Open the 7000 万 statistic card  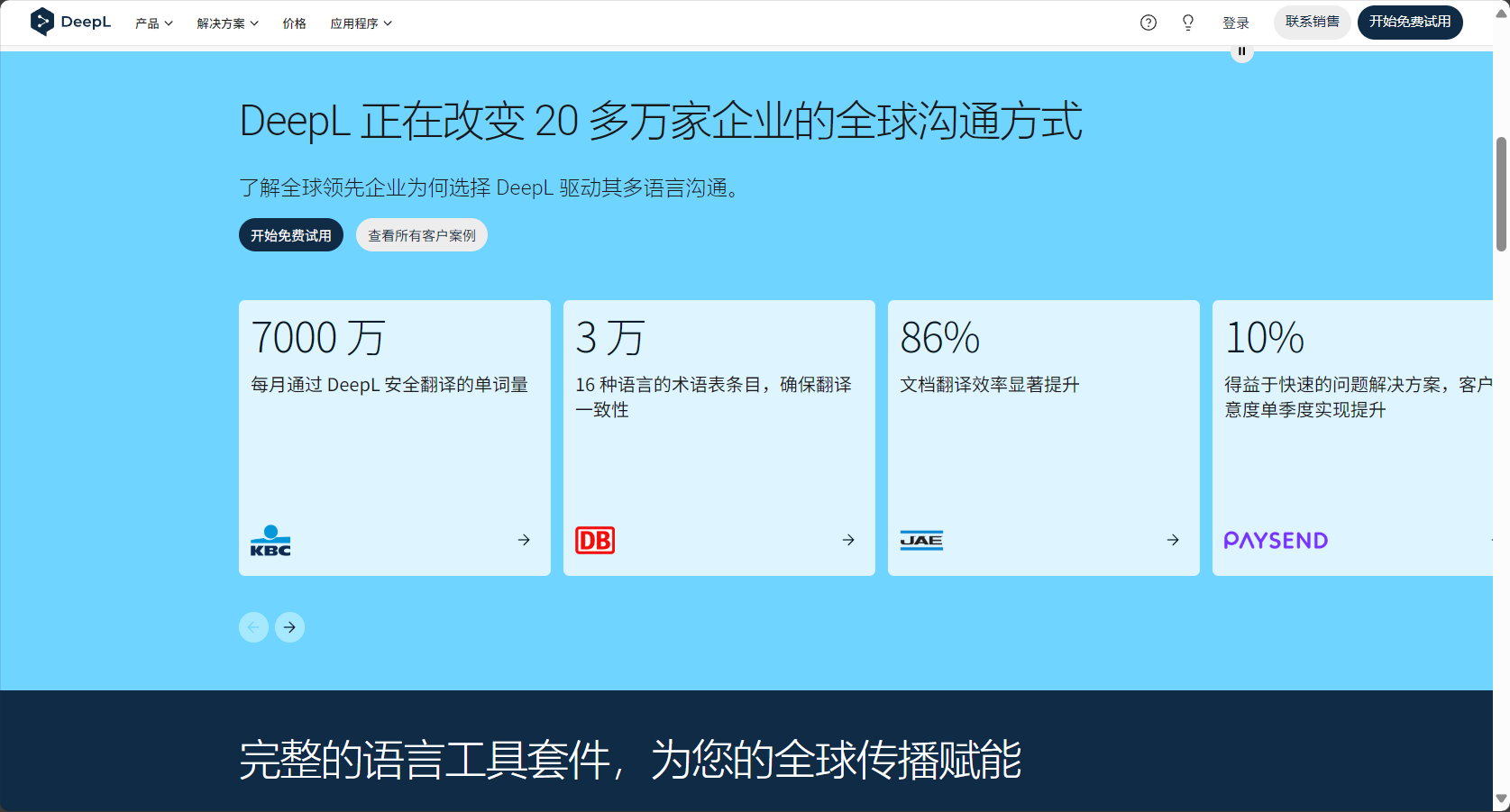click(395, 438)
